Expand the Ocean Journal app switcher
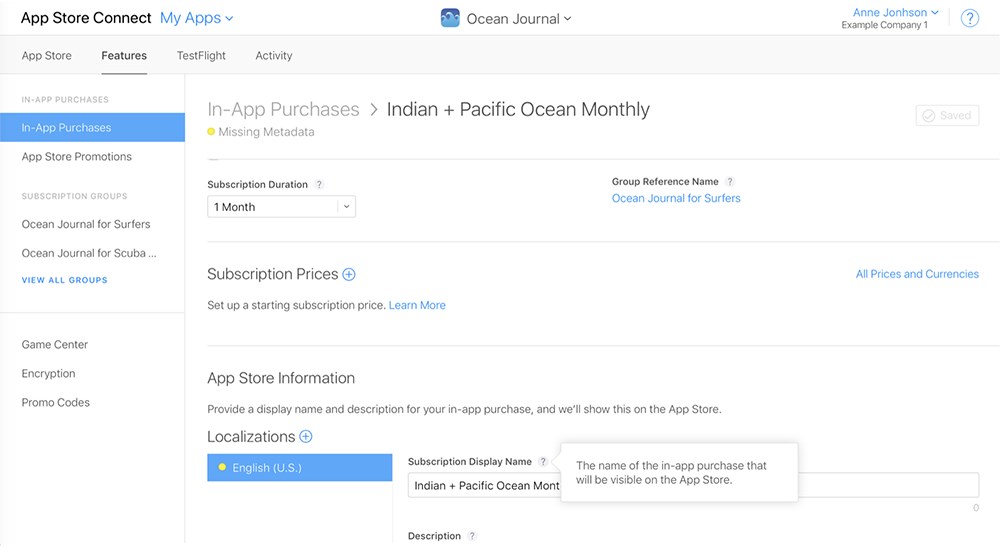The height and width of the screenshot is (559, 1000). pyautogui.click(x=518, y=18)
